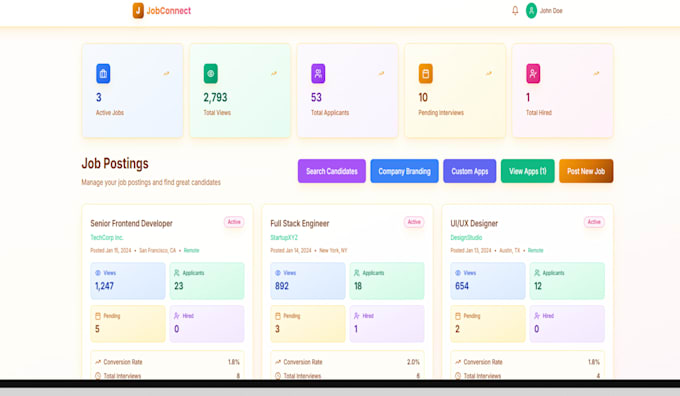Screen dimensions: 680x396
Task: Click the Applicants icon in the Senior Frontend Developer card
Action: coord(177,273)
